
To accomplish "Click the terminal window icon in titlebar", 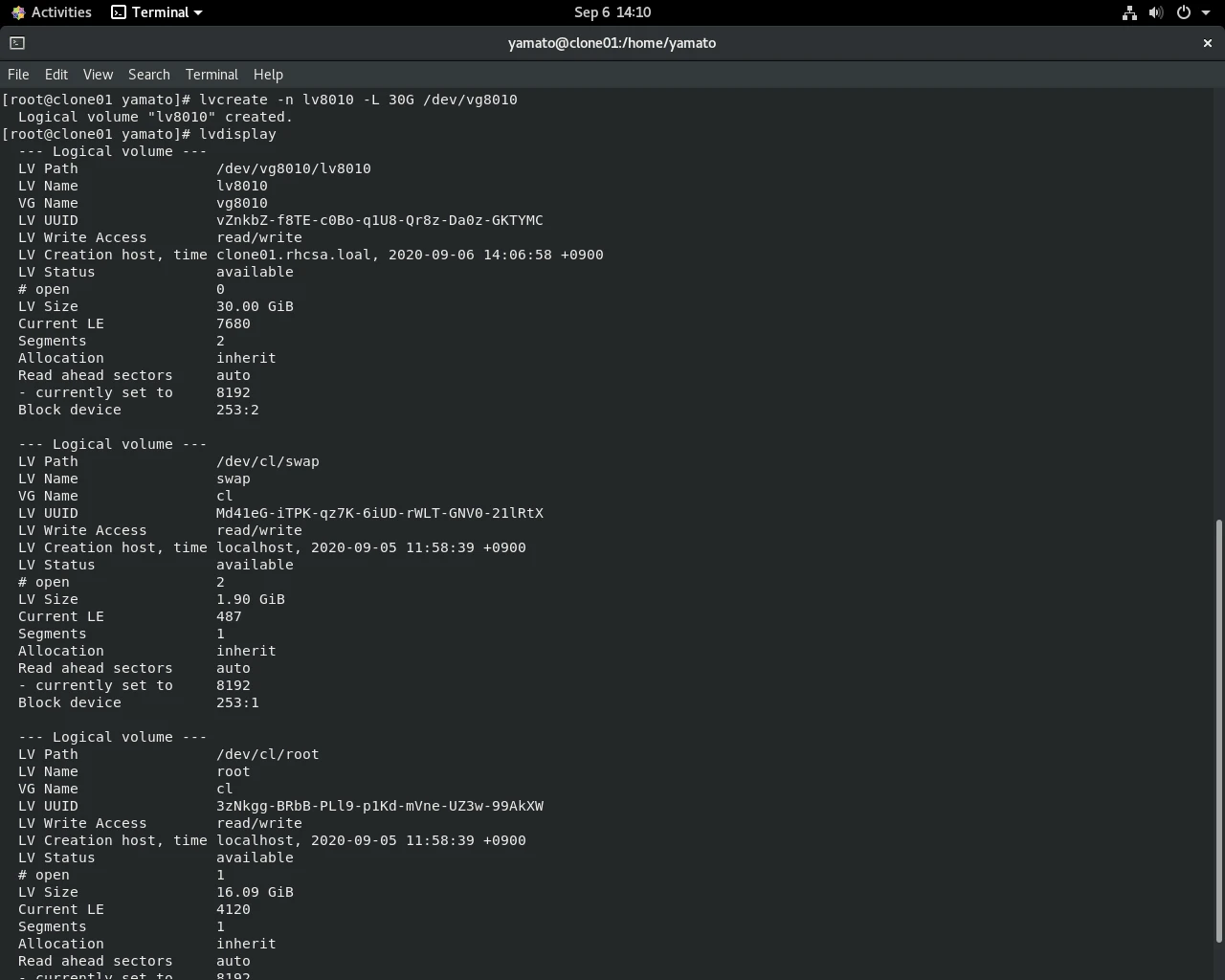I will [x=17, y=43].
